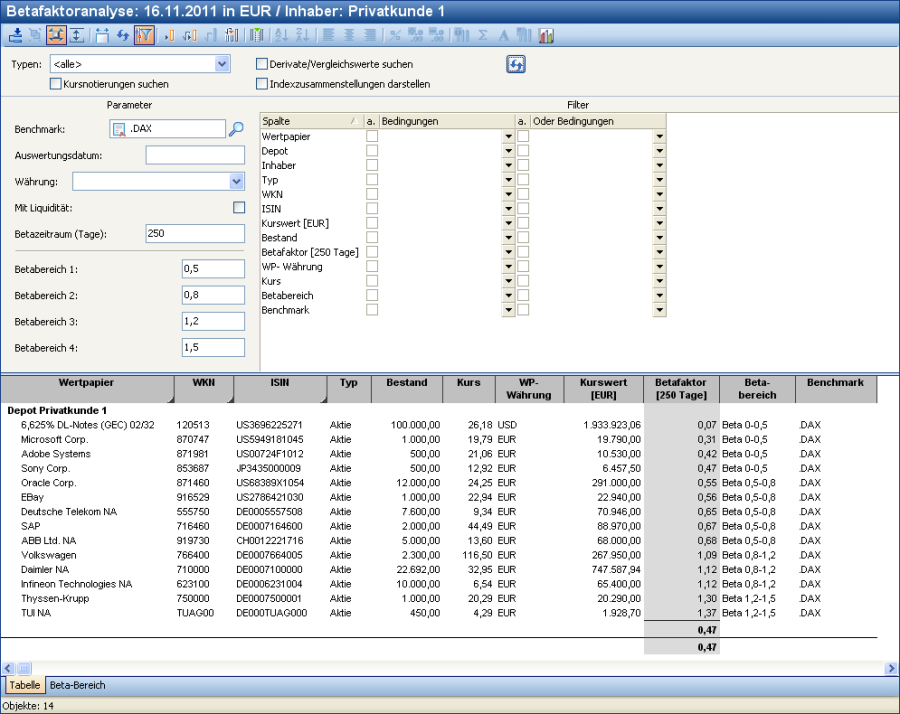Open the Typen dropdown
Image resolution: width=900 pixels, height=714 pixels.
(222, 64)
